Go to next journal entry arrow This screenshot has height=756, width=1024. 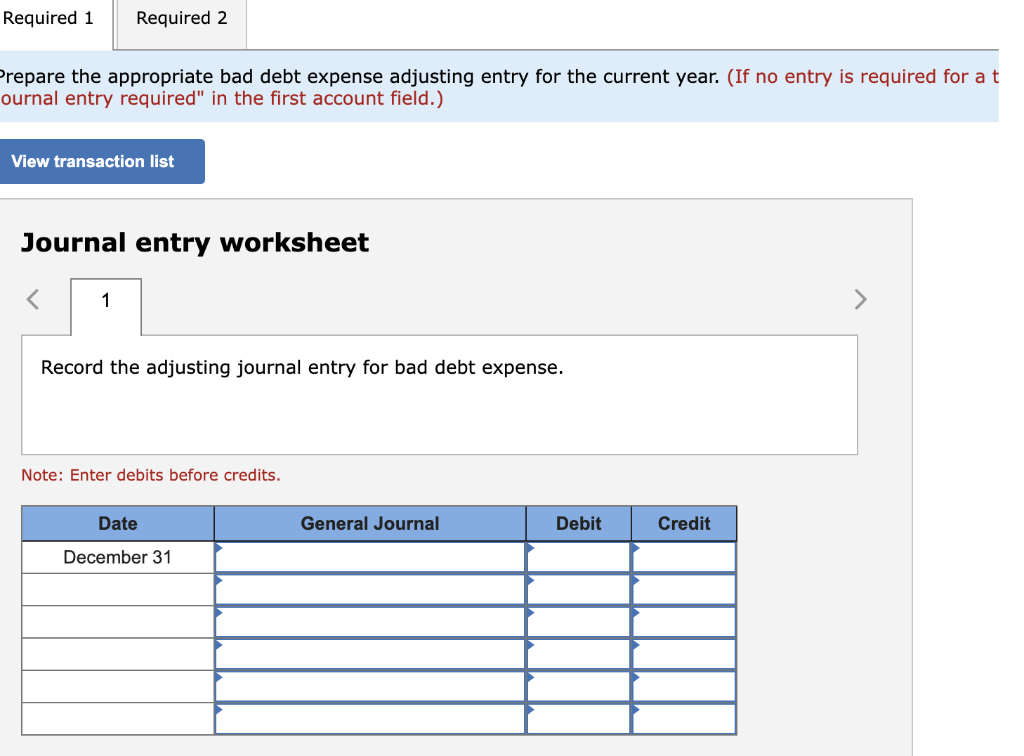coord(861,299)
